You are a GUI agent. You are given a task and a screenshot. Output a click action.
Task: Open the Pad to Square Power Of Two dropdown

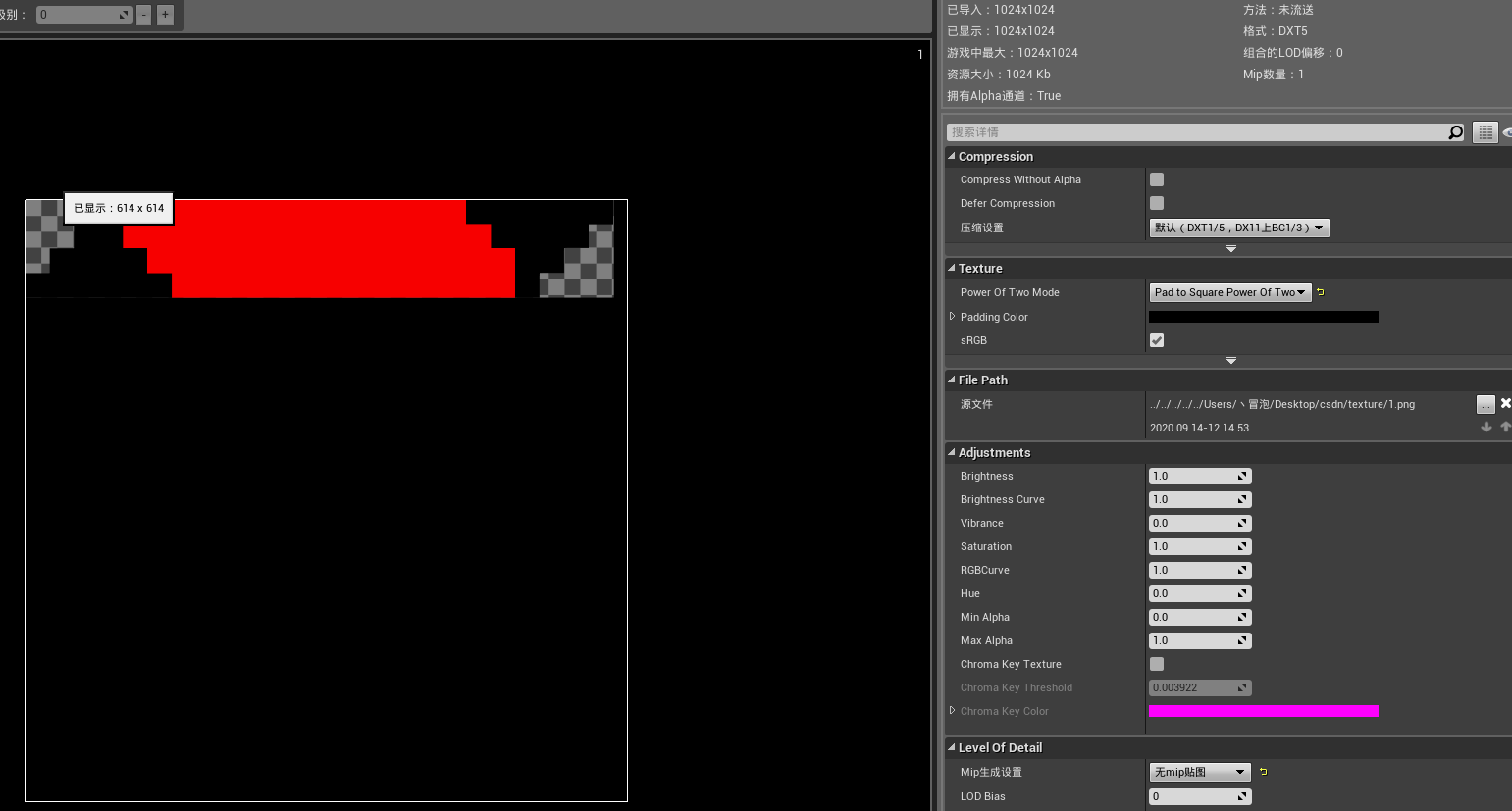coord(1230,291)
